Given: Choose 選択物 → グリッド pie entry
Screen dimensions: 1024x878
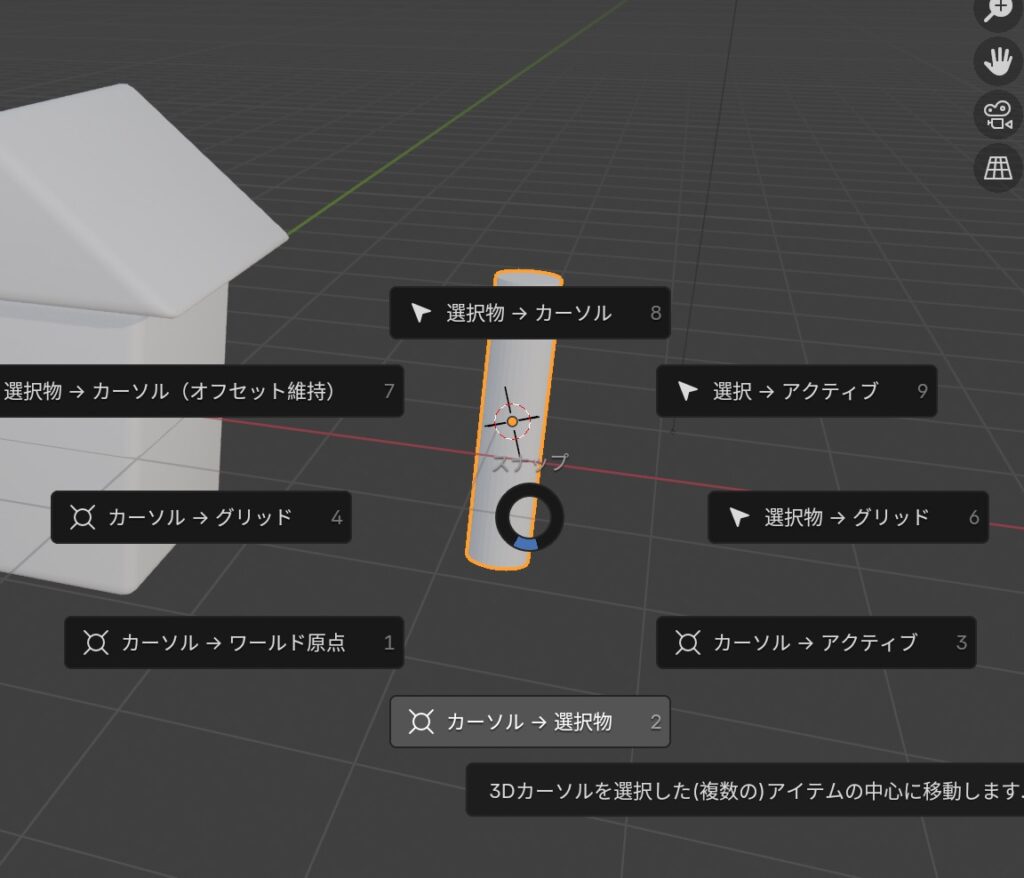Looking at the screenshot, I should [847, 517].
